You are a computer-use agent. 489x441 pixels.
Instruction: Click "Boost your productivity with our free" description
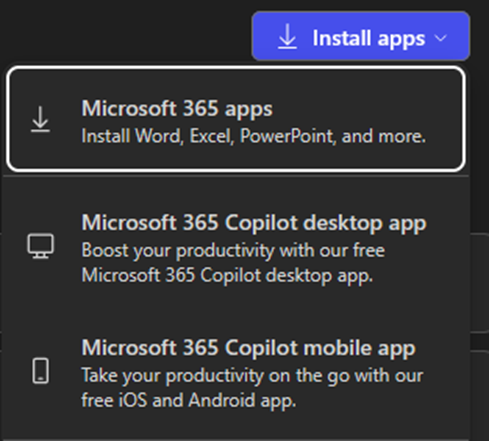coord(233,250)
